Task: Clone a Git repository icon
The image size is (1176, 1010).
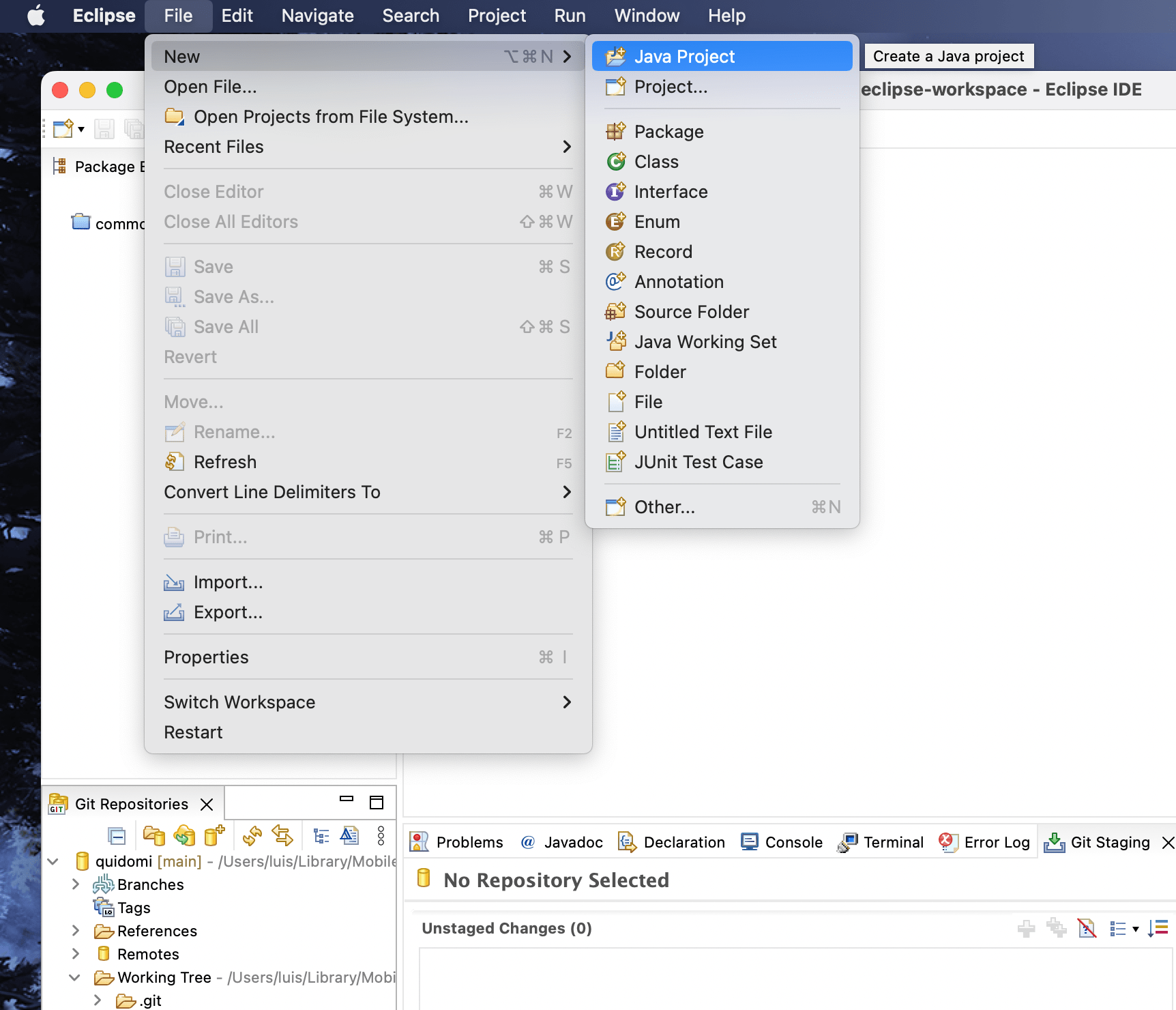Action: [x=184, y=836]
